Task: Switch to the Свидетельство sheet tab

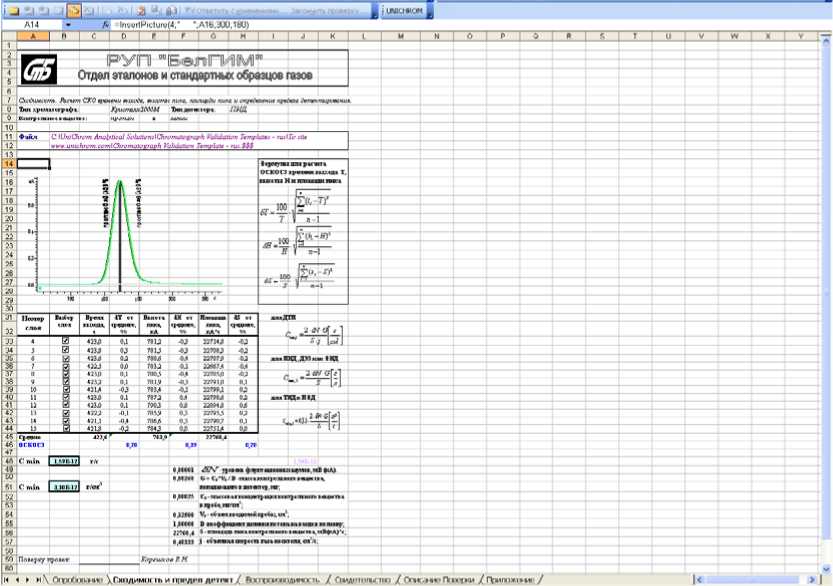Action: click(362, 580)
